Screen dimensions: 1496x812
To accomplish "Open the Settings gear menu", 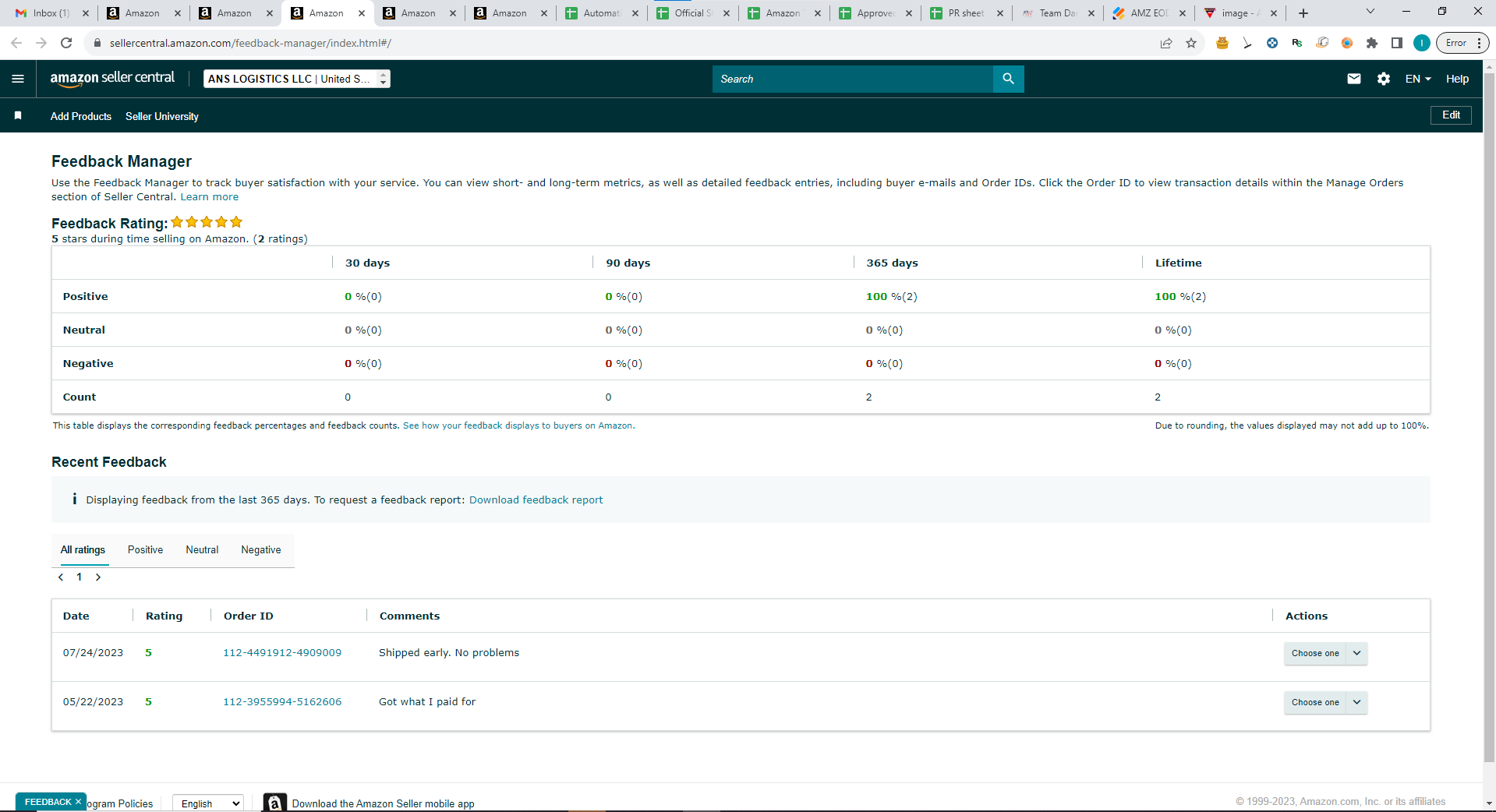I will pos(1384,79).
